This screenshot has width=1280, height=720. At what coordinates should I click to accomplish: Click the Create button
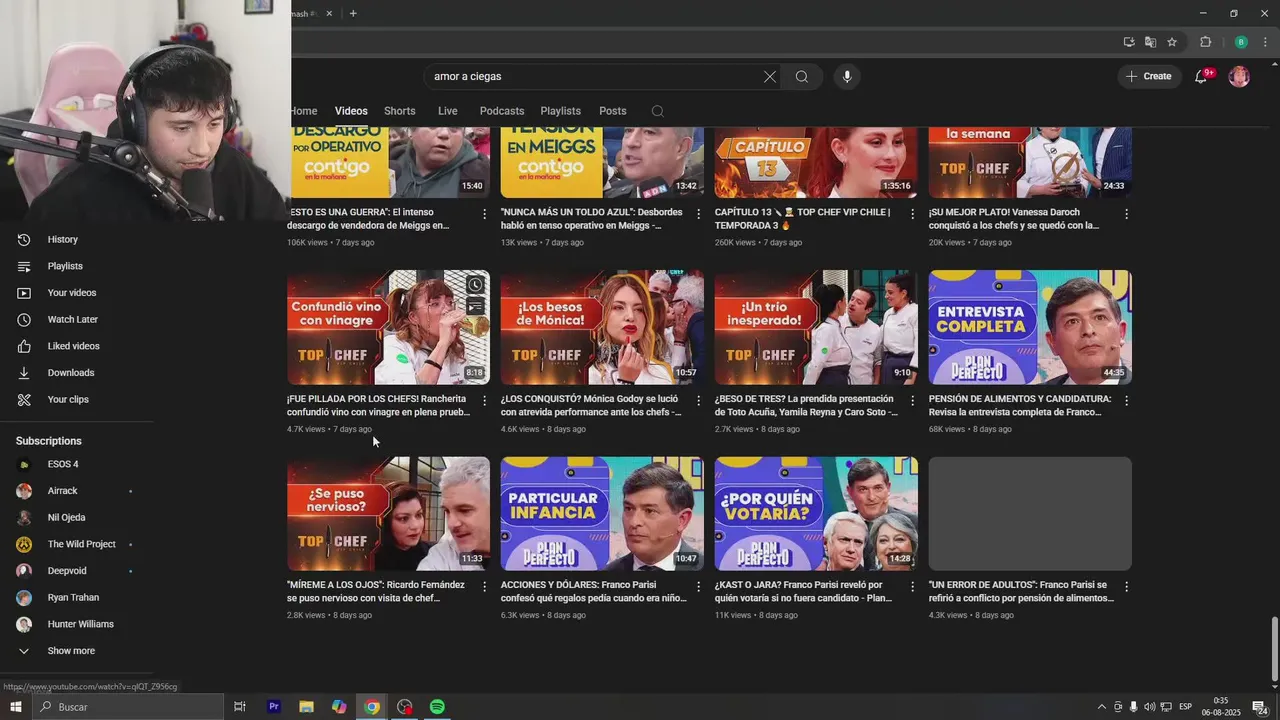(1149, 77)
